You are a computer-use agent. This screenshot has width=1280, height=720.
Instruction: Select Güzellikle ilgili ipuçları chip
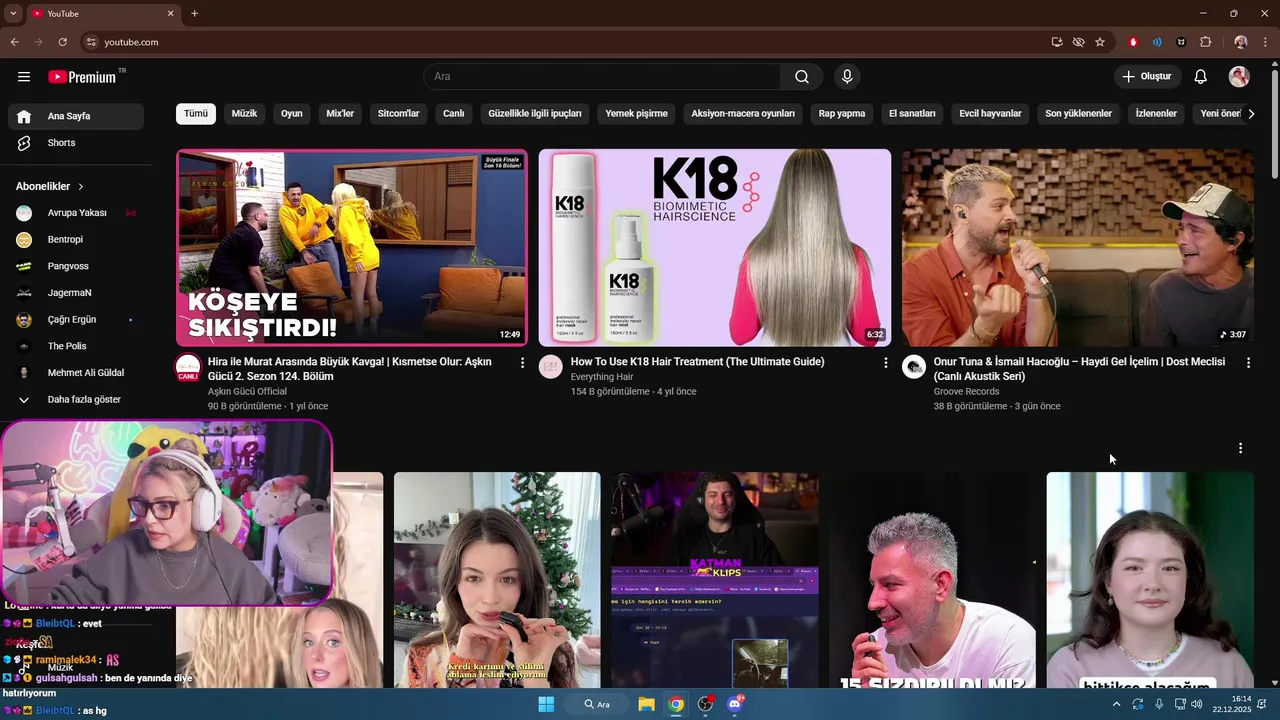535,114
